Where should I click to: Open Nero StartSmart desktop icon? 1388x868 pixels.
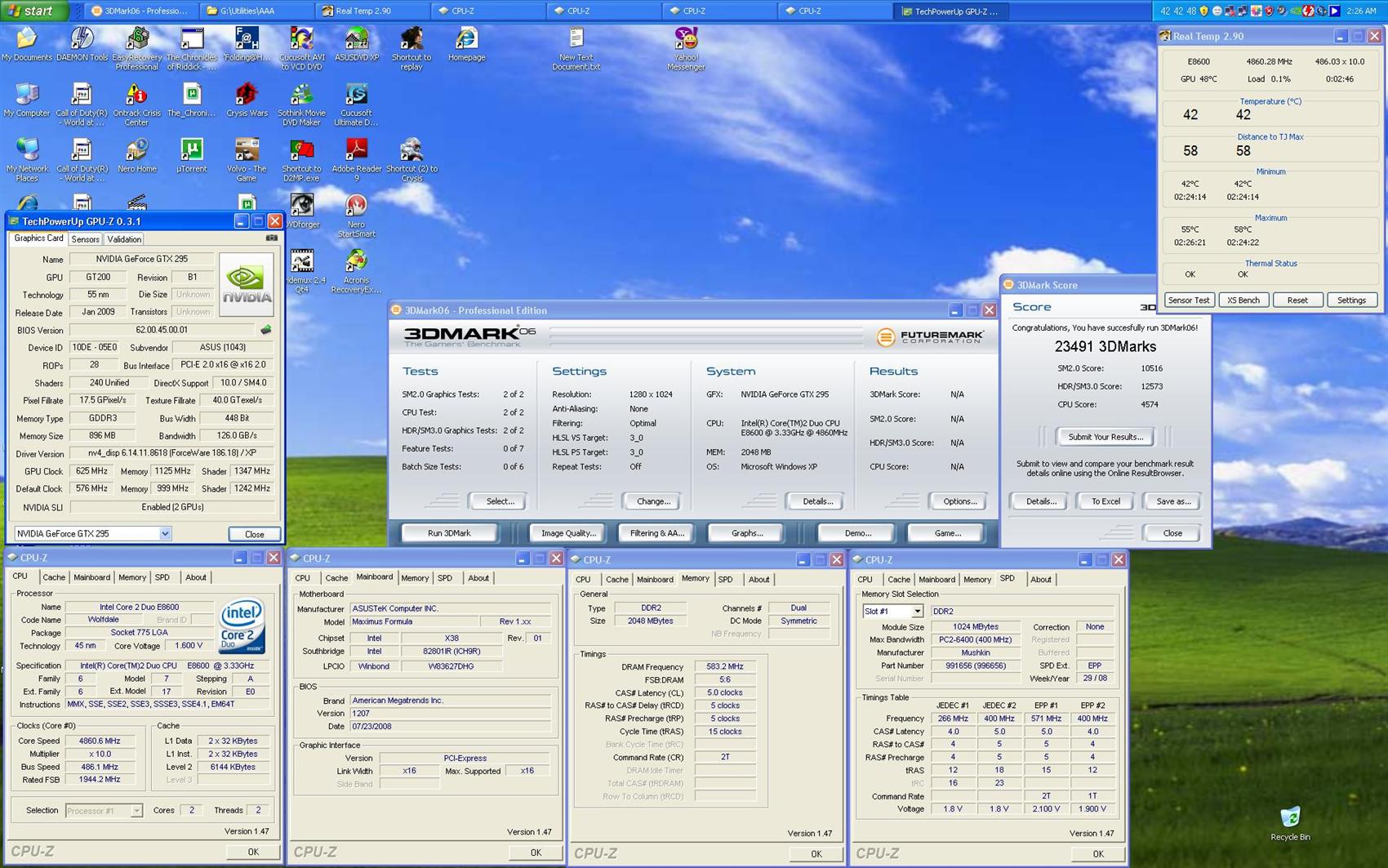(357, 216)
